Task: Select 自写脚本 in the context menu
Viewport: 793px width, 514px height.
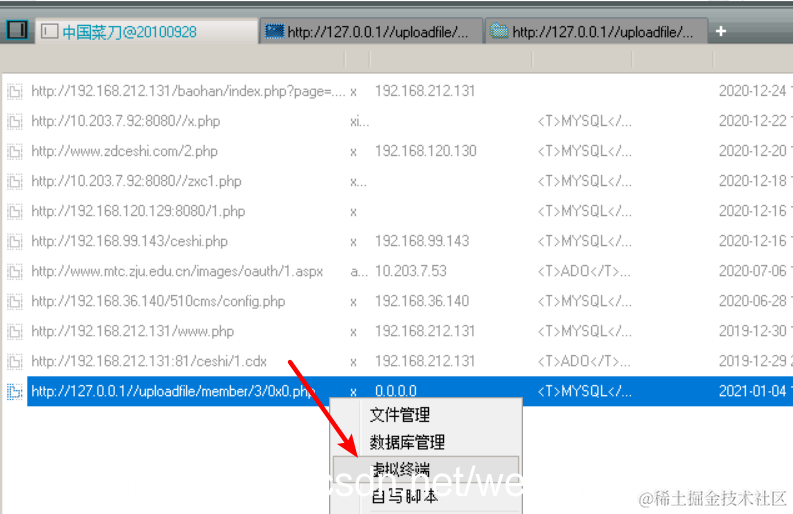Action: point(405,496)
